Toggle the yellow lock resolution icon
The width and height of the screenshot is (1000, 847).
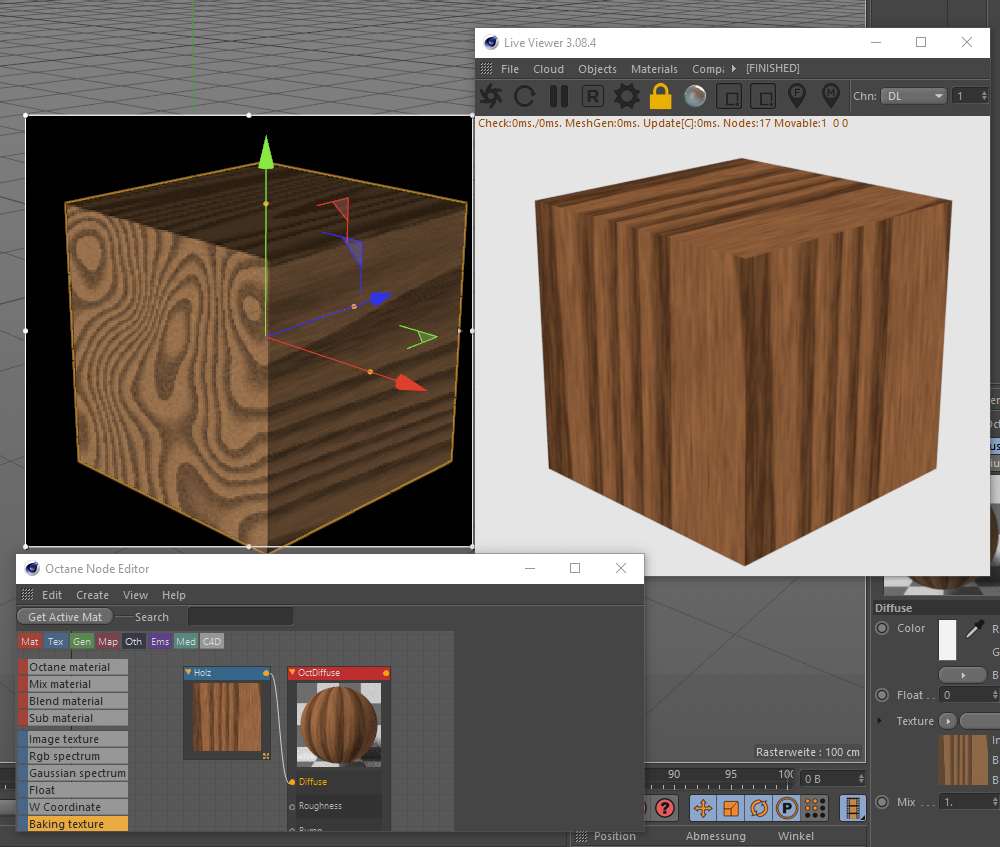coord(660,96)
